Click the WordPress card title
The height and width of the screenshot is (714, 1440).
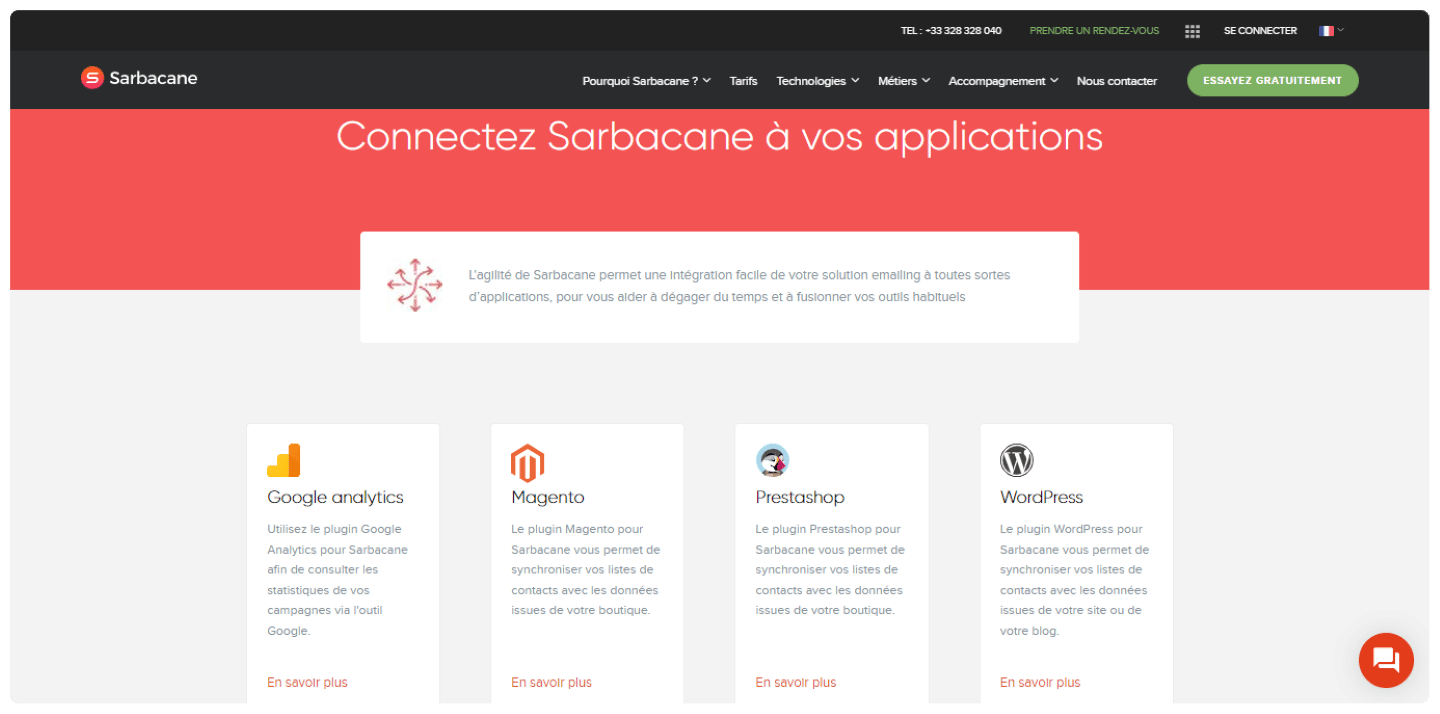[x=1041, y=497]
